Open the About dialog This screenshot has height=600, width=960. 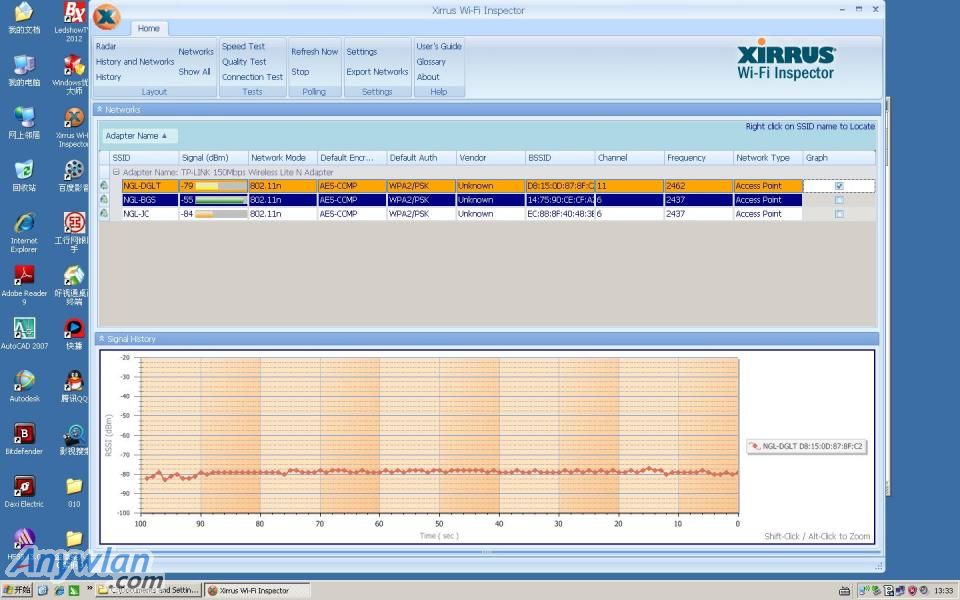[428, 77]
